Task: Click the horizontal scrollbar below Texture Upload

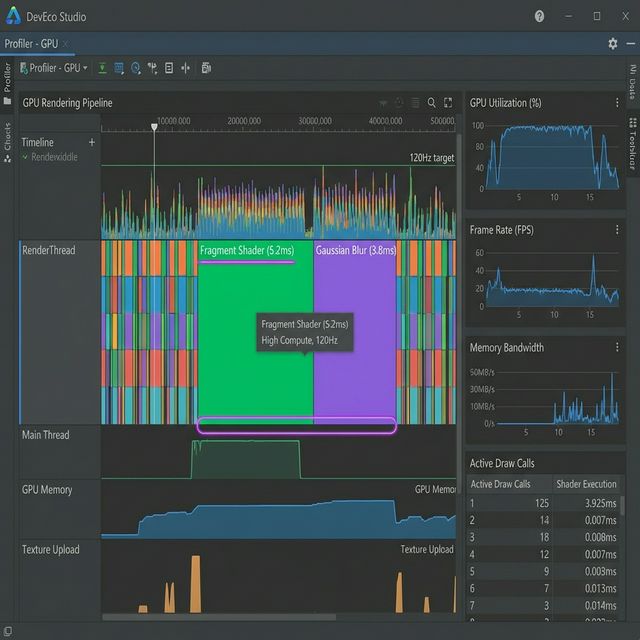Action: coord(219,617)
